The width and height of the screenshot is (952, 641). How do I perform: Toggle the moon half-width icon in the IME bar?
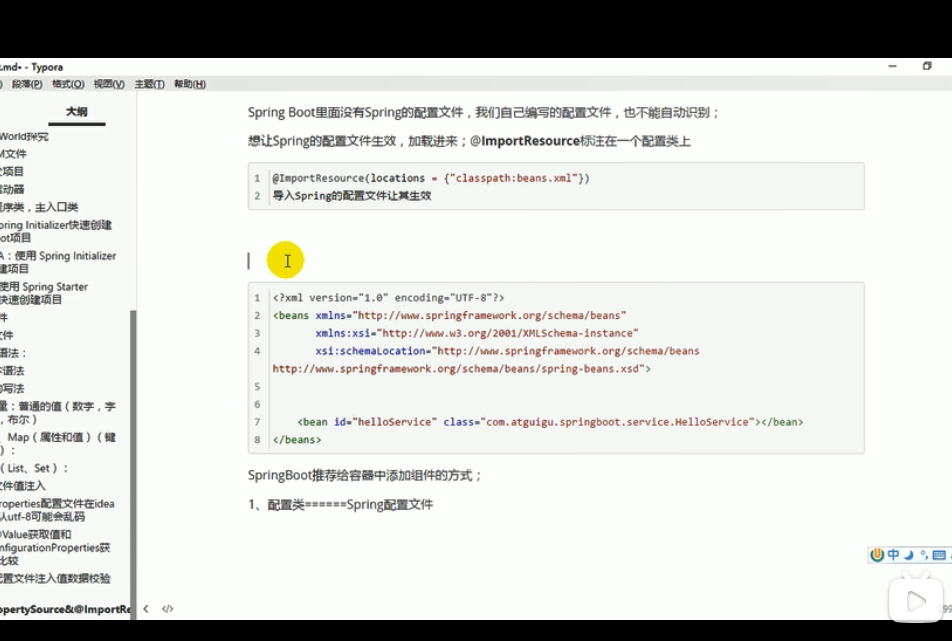(x=909, y=555)
